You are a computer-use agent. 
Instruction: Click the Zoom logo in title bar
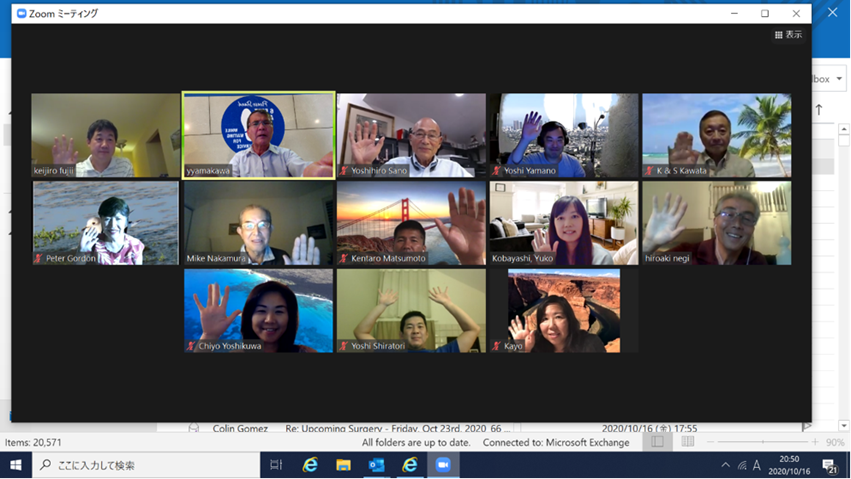click(22, 13)
